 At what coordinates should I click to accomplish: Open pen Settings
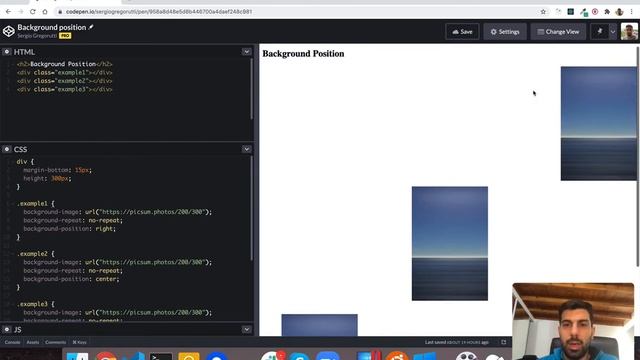[x=505, y=31]
